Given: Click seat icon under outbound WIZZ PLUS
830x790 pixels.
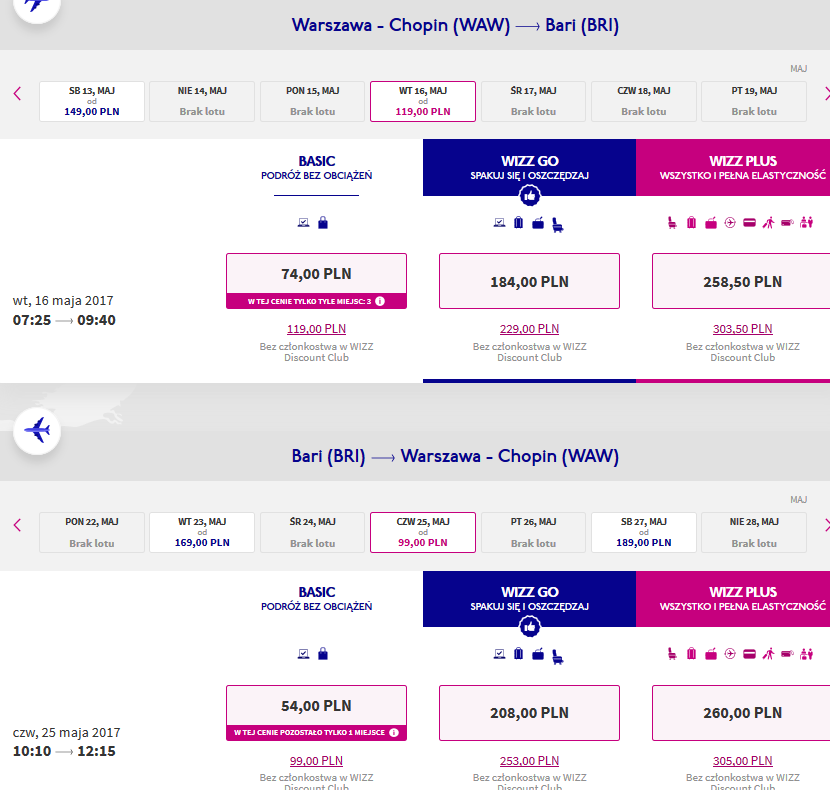Looking at the screenshot, I should pos(672,223).
